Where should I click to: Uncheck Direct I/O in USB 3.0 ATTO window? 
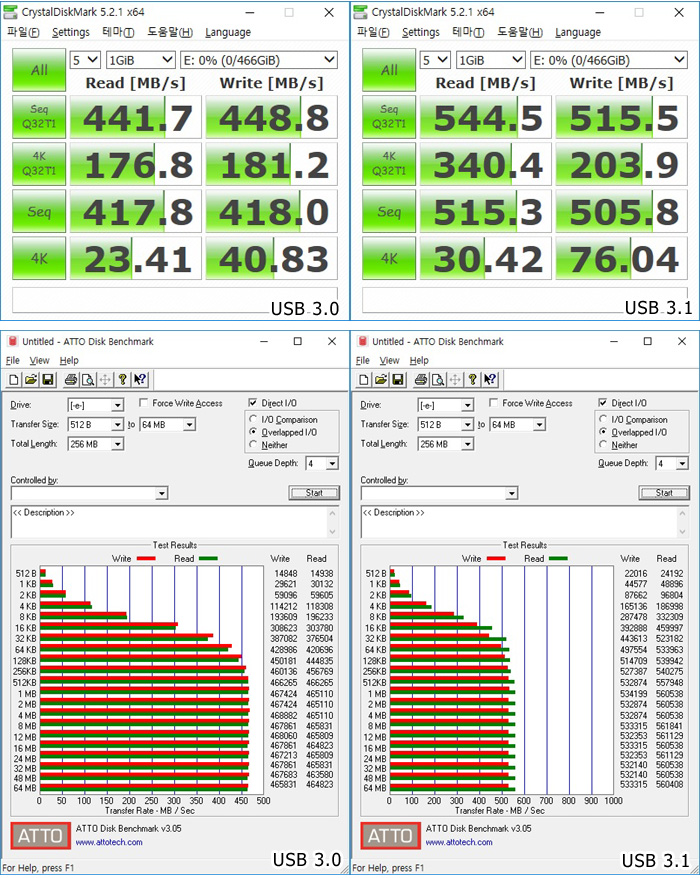point(253,403)
